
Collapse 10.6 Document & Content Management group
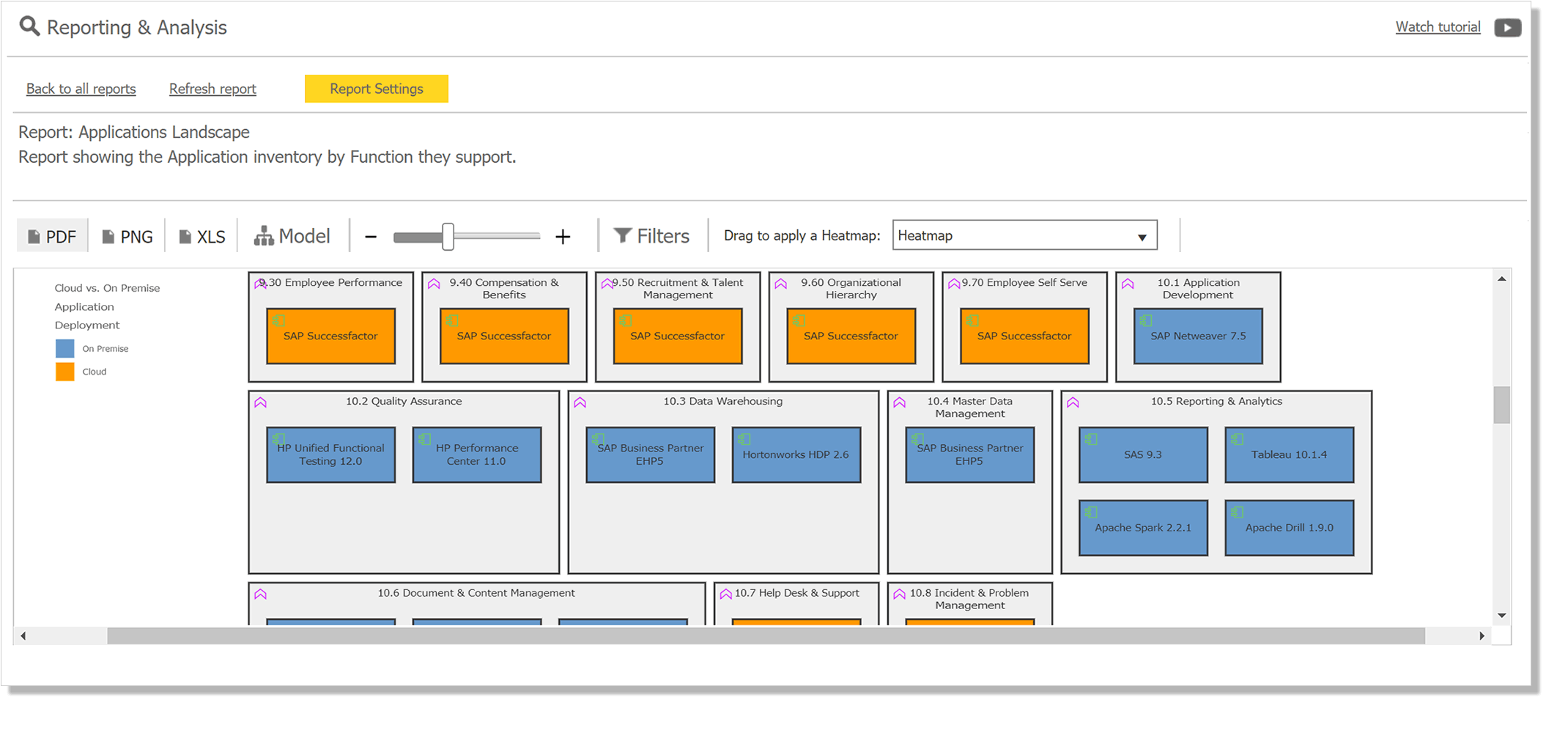click(x=260, y=594)
